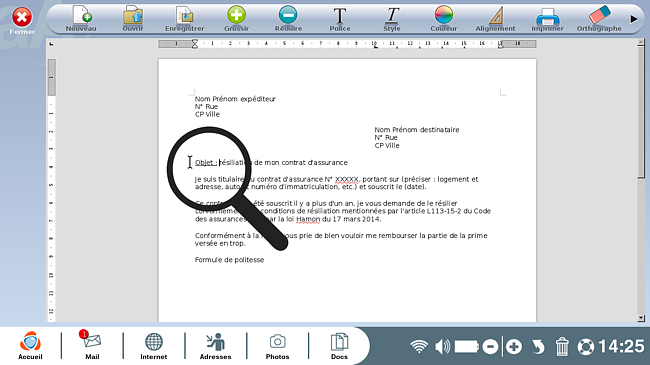Open the Style italic T tool
This screenshot has height=365, width=650.
(x=392, y=19)
